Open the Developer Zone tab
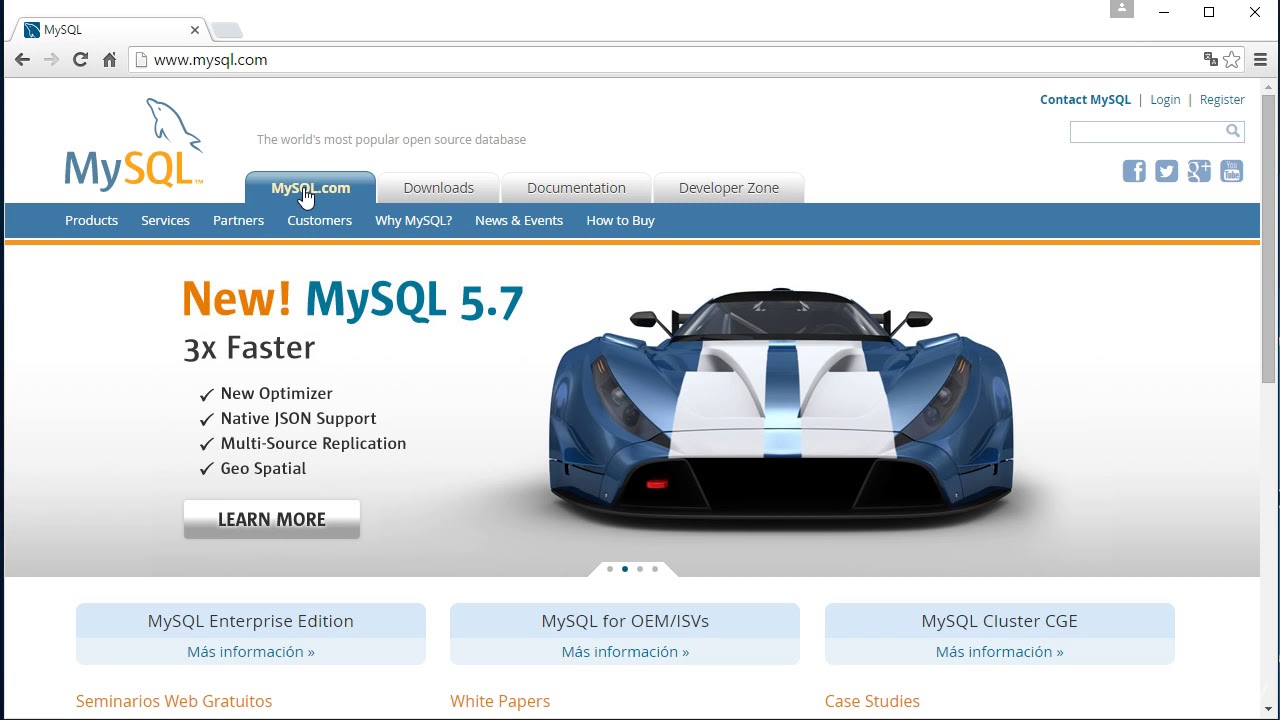 point(729,188)
